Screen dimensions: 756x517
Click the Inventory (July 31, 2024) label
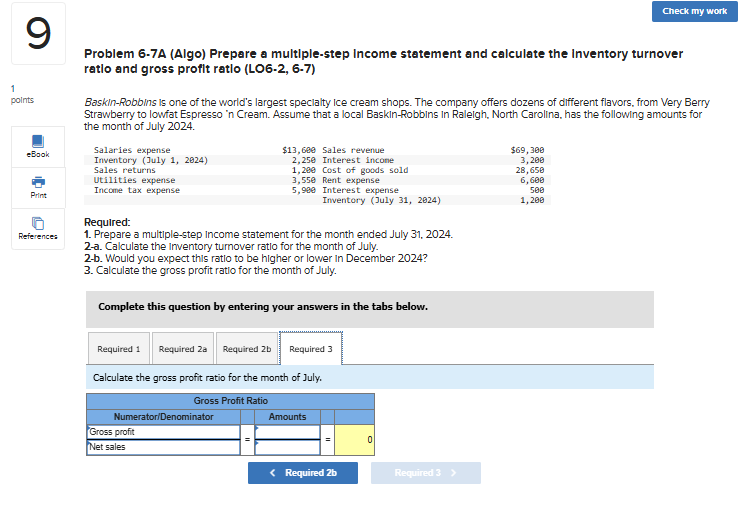(382, 200)
